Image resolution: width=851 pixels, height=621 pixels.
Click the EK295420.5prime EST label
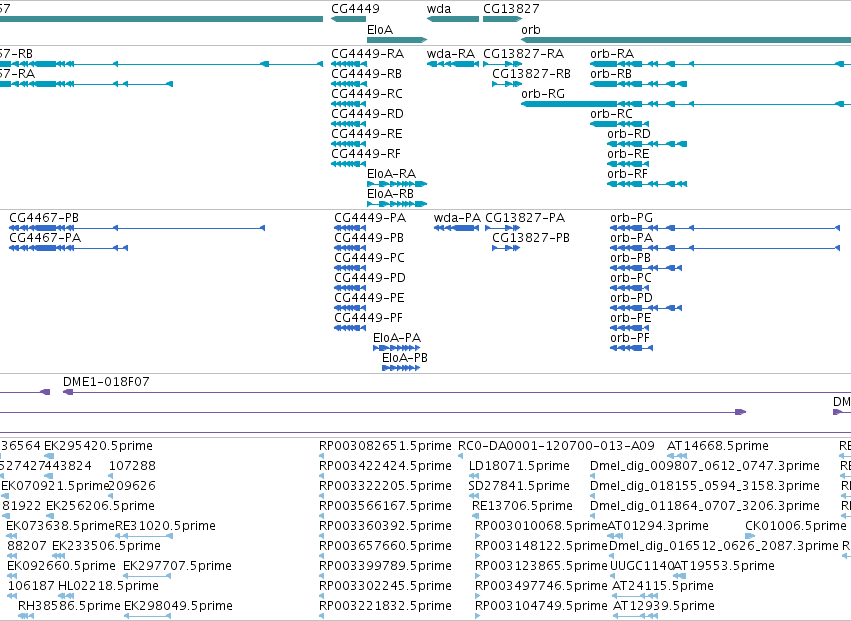click(98, 446)
